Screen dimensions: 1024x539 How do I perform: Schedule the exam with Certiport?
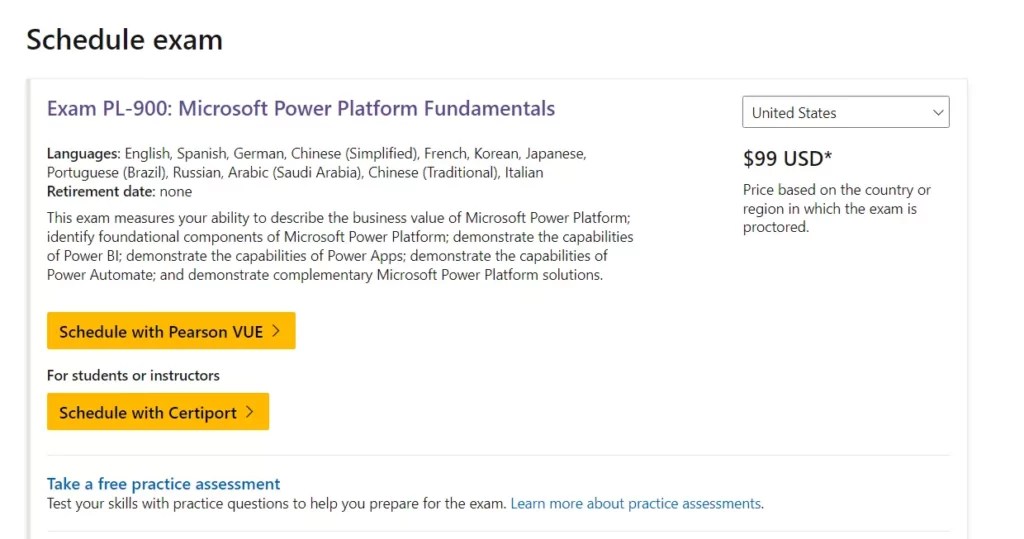[x=157, y=412]
